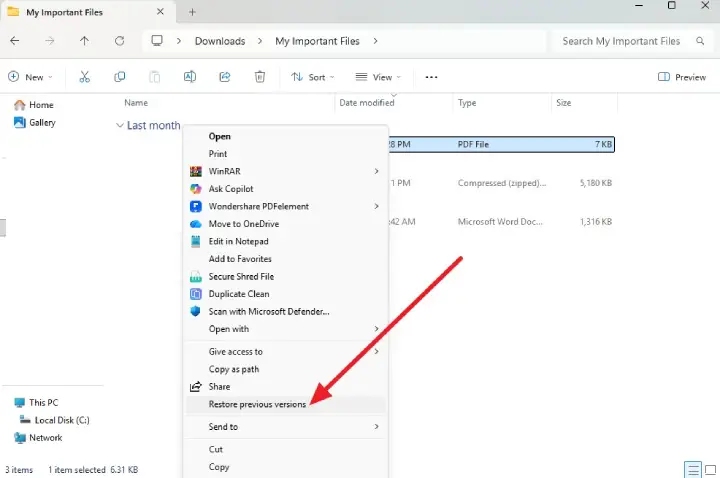Screen dimensions: 720x478
Task: Expand the Open with submenu arrow
Action: [377, 329]
